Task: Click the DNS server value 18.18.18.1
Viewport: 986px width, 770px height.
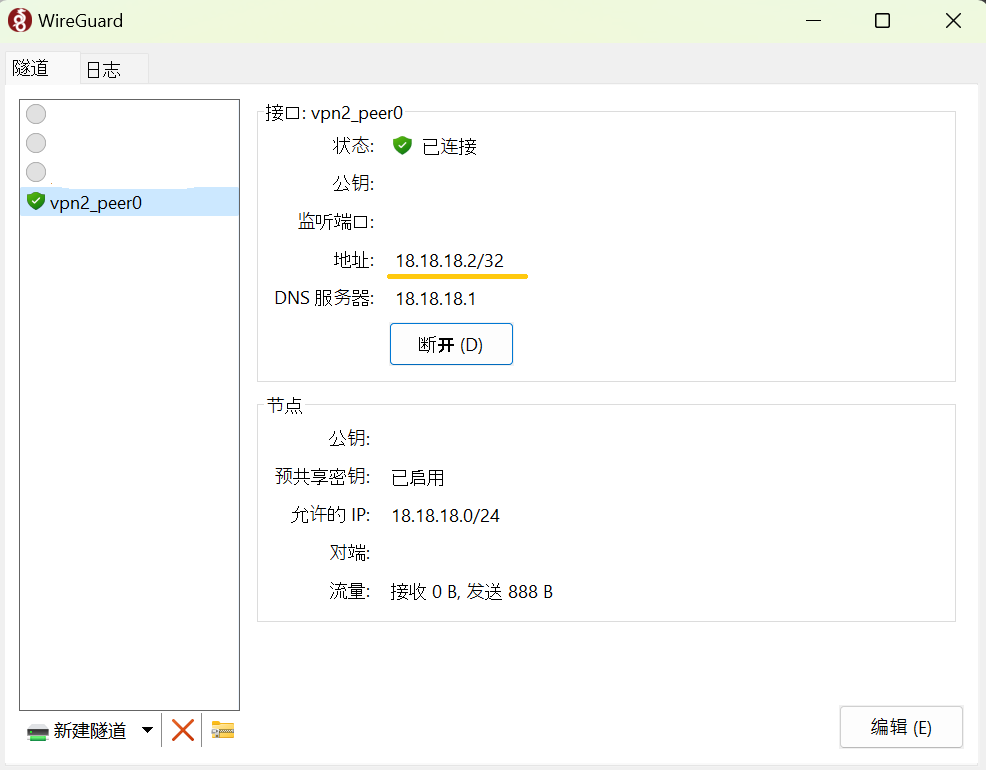Action: 436,299
